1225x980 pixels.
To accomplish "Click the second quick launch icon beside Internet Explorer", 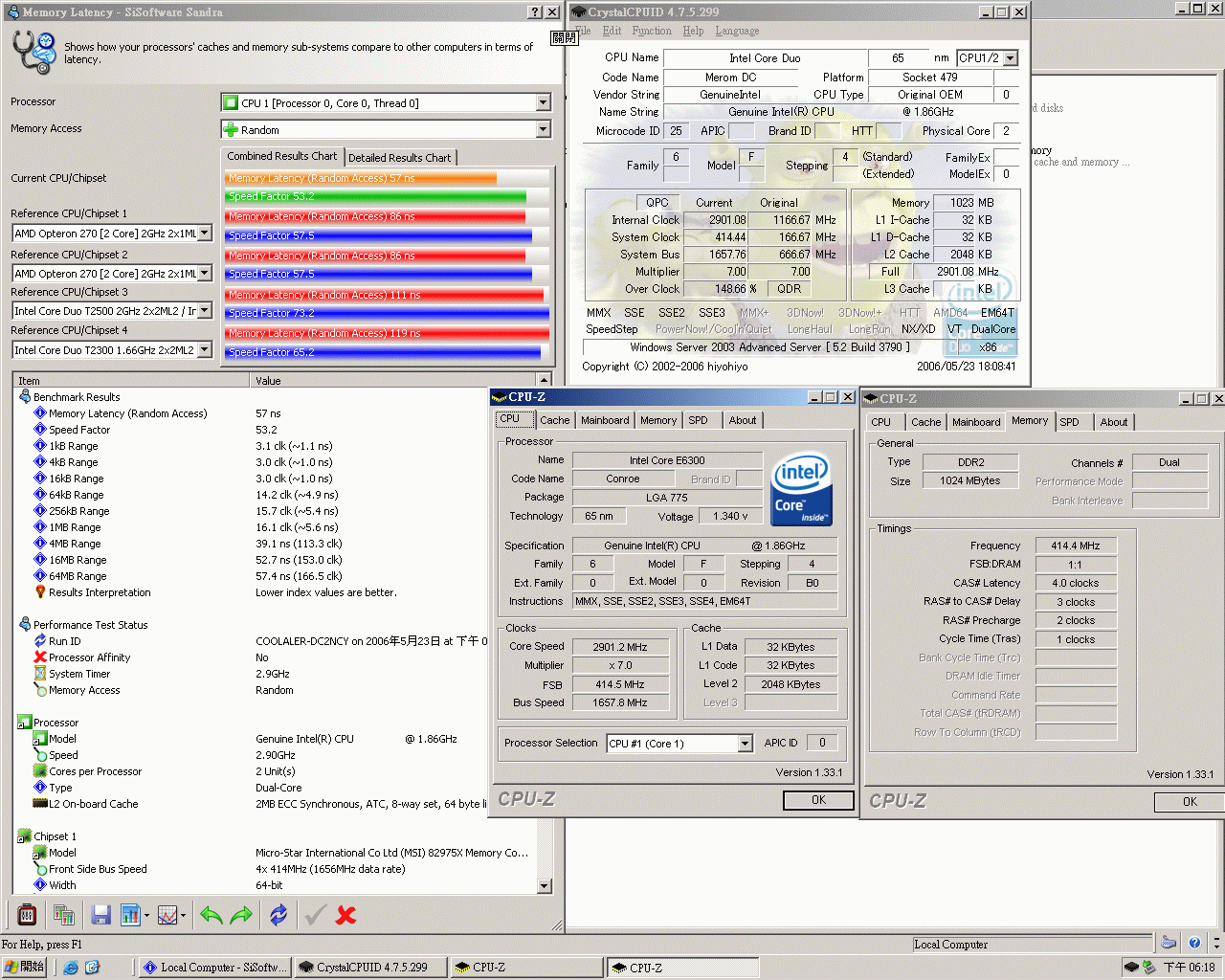I will (92, 968).
